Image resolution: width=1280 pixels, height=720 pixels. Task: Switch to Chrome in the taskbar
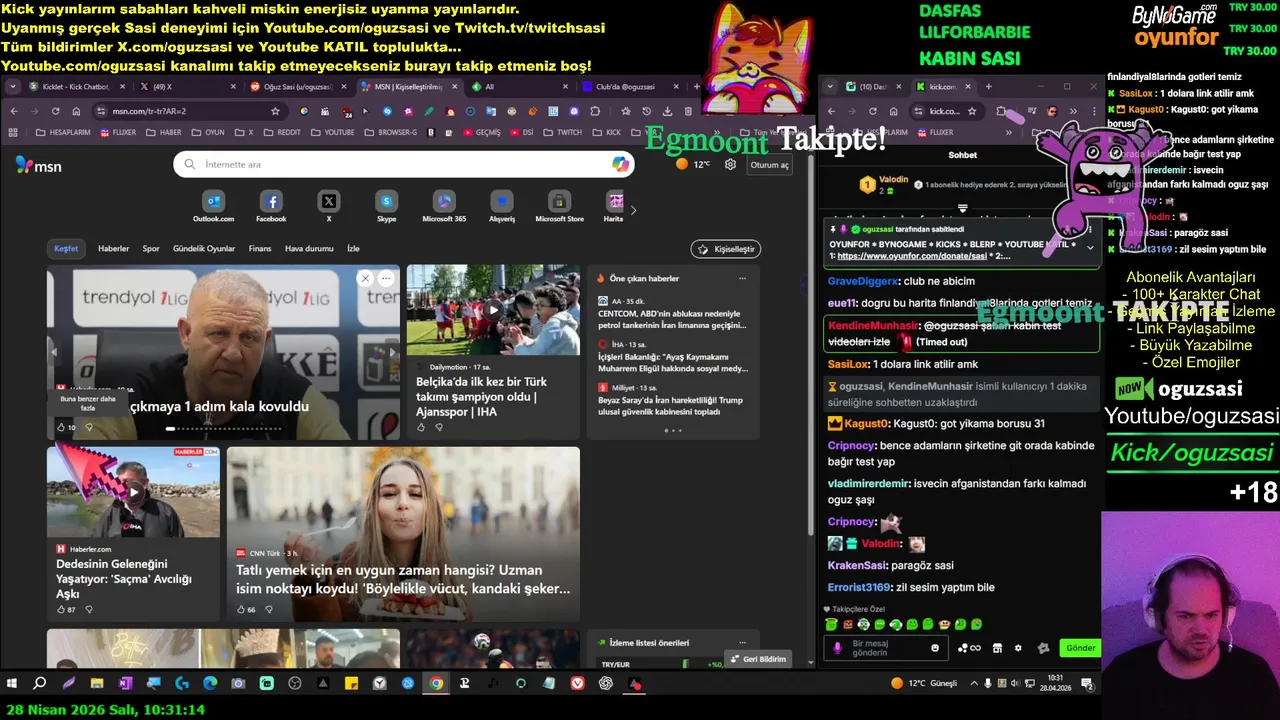(x=436, y=684)
